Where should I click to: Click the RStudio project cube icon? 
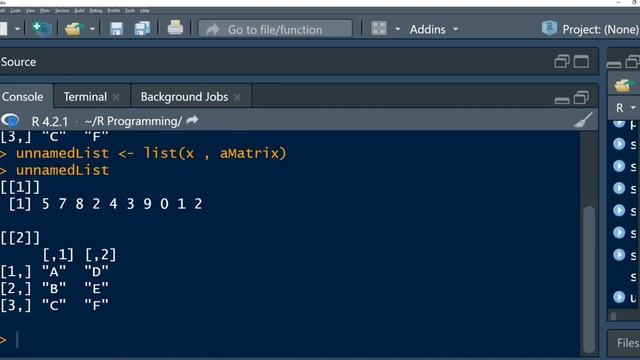click(x=549, y=28)
